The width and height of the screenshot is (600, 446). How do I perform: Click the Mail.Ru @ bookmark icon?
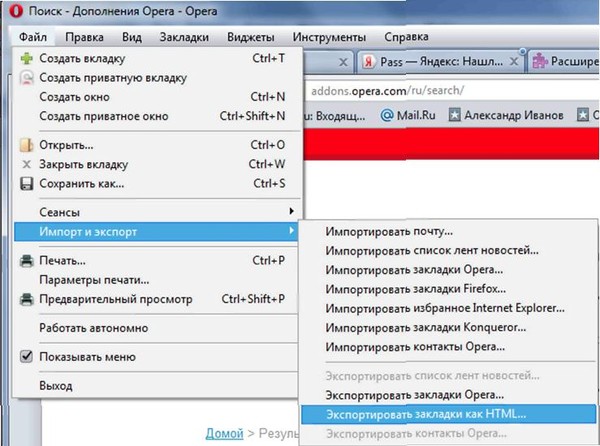click(x=387, y=115)
